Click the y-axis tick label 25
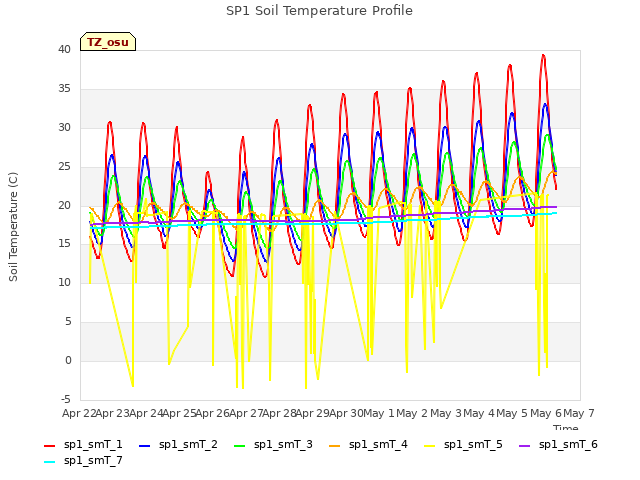 pos(64,167)
